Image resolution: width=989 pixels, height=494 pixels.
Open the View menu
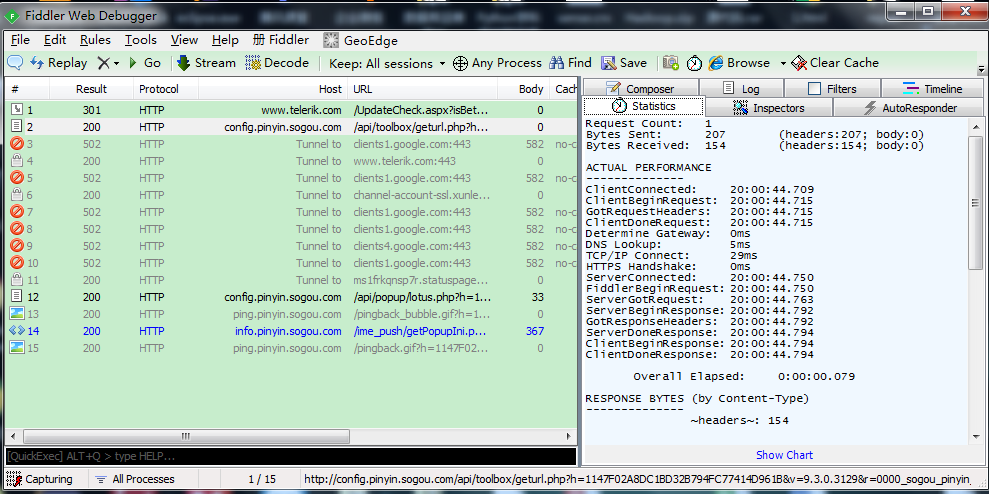184,40
